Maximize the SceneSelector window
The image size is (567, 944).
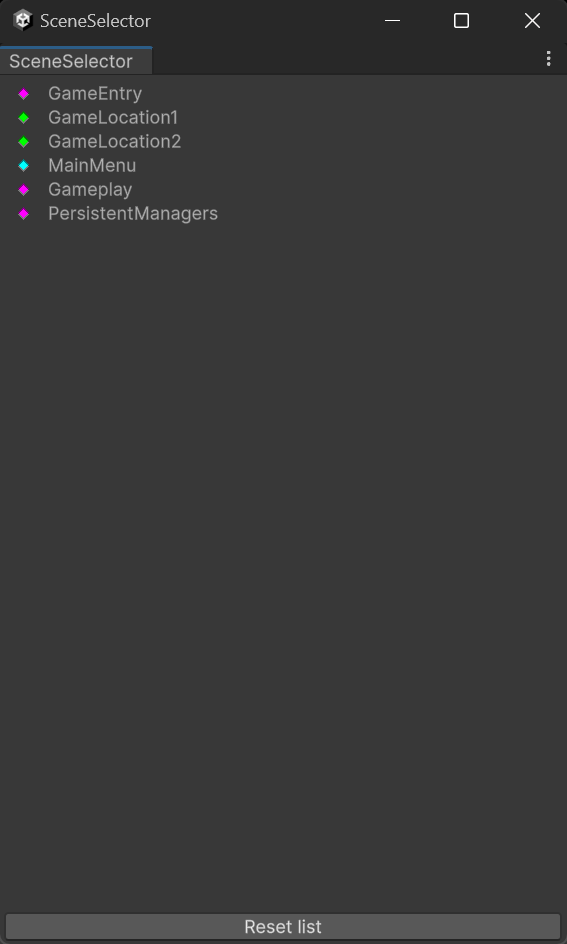(x=462, y=20)
